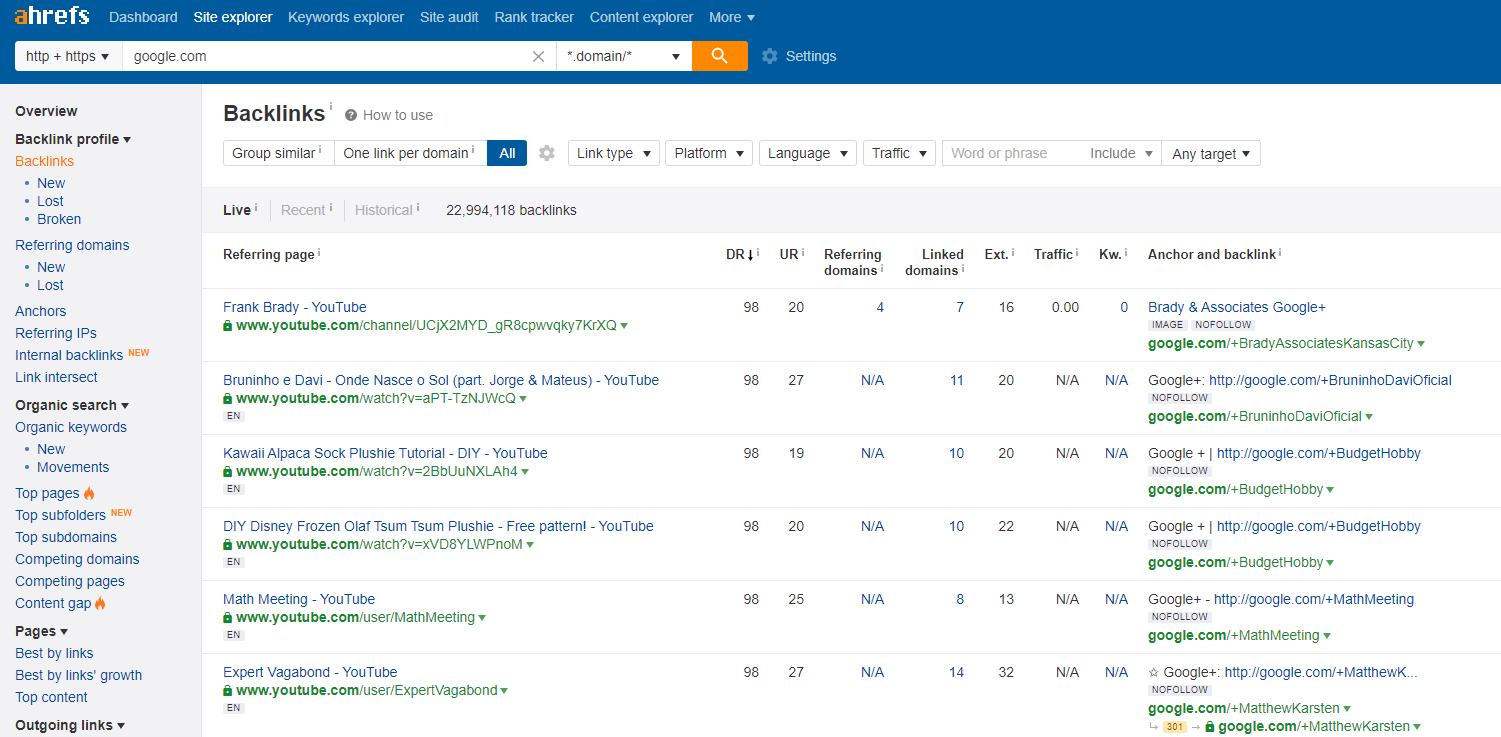Open the More menu in top navigation

[x=732, y=17]
